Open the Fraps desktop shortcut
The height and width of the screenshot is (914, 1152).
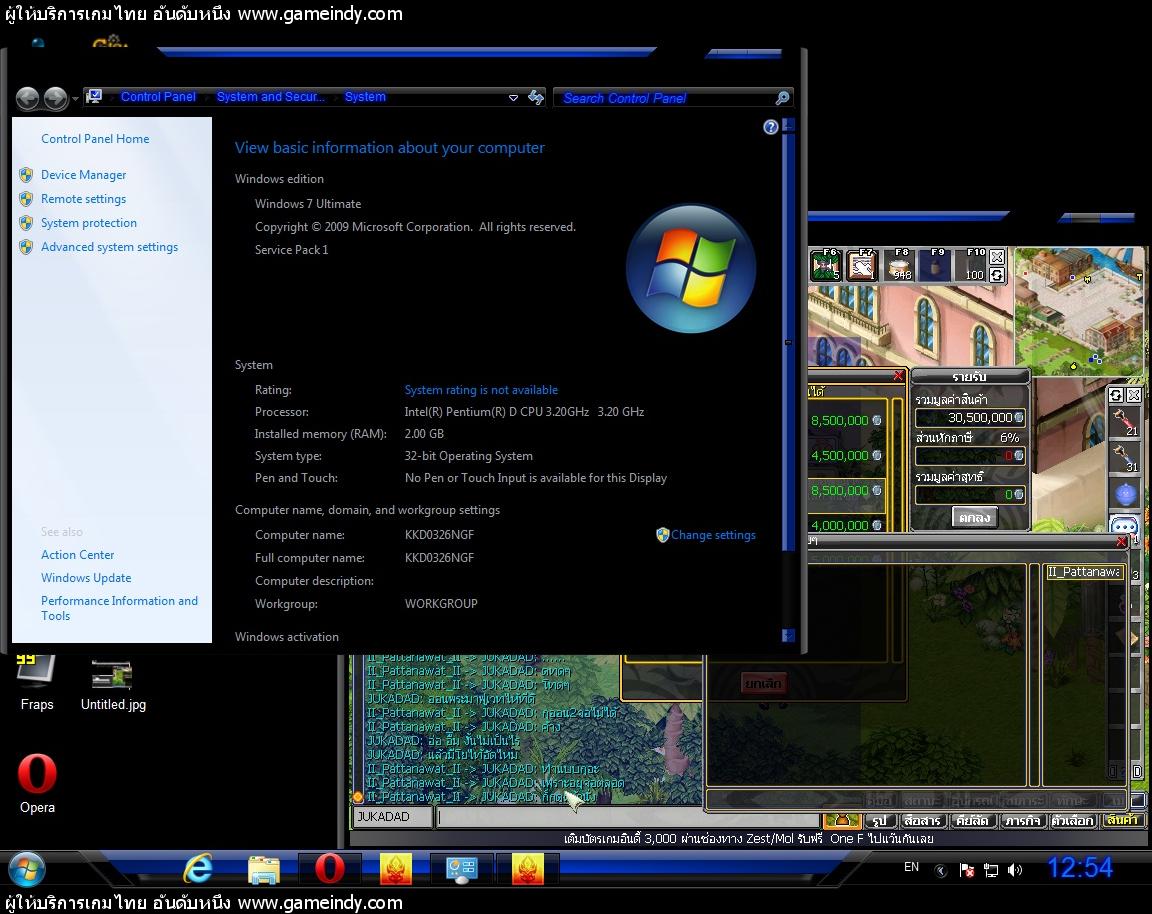click(36, 683)
